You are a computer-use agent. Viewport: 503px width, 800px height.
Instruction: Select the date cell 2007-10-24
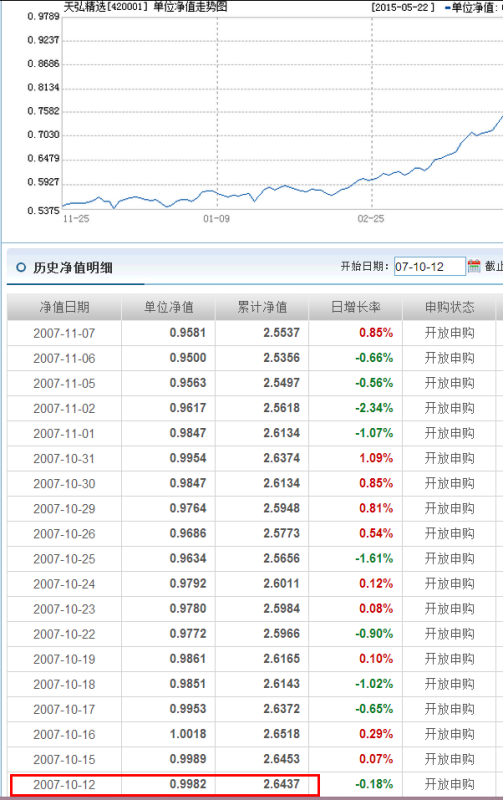(x=64, y=584)
